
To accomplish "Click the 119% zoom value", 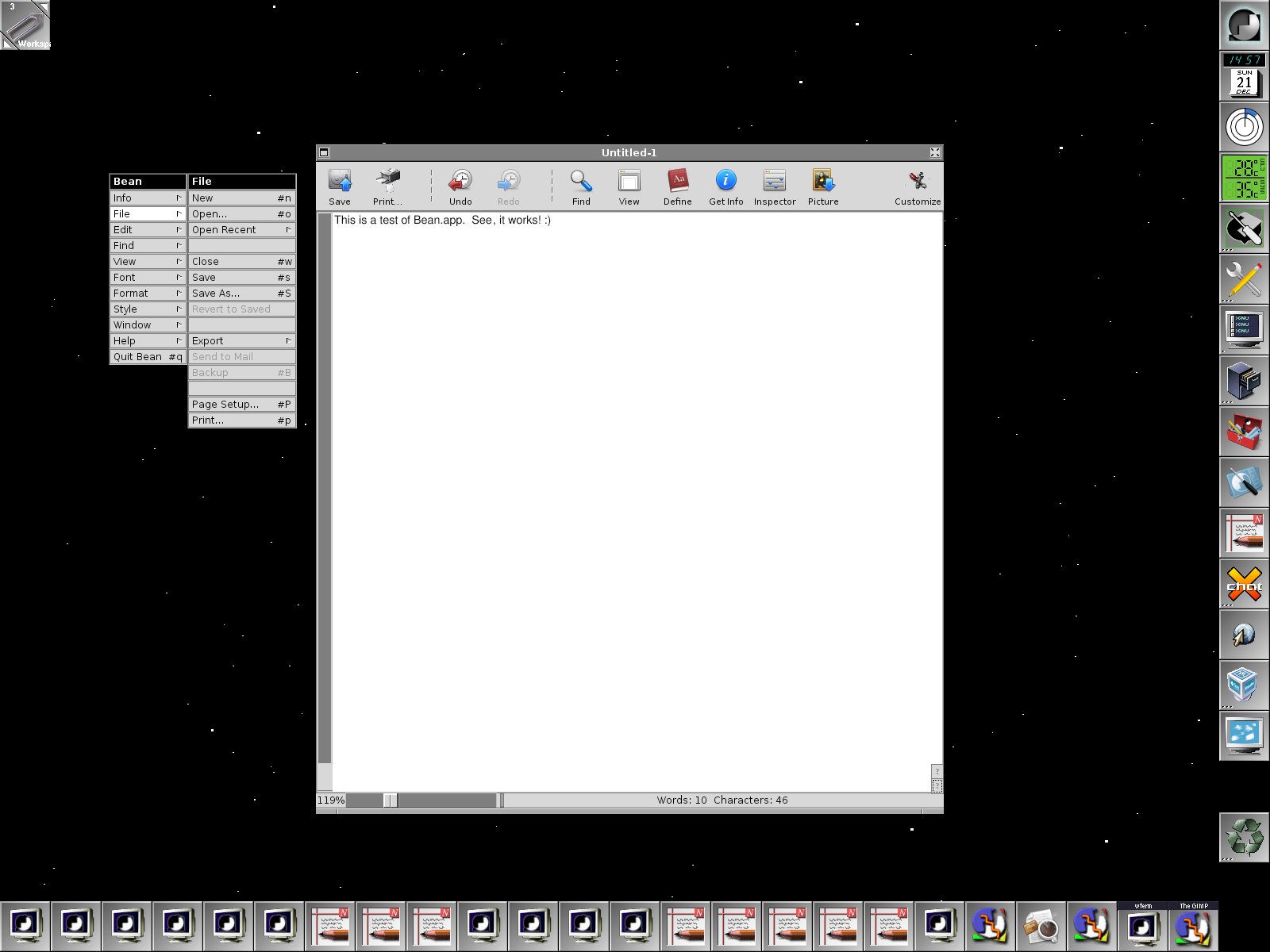I will pos(331,800).
